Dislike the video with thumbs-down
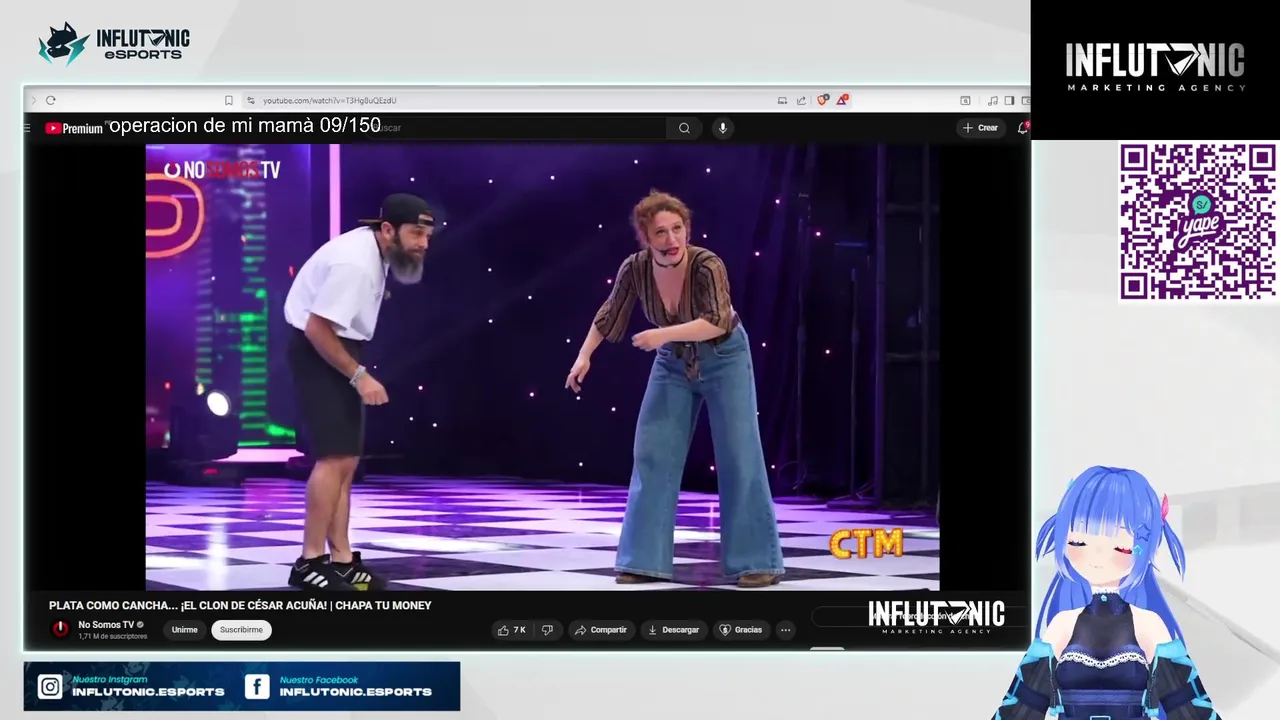The width and height of the screenshot is (1280, 720). (x=547, y=630)
